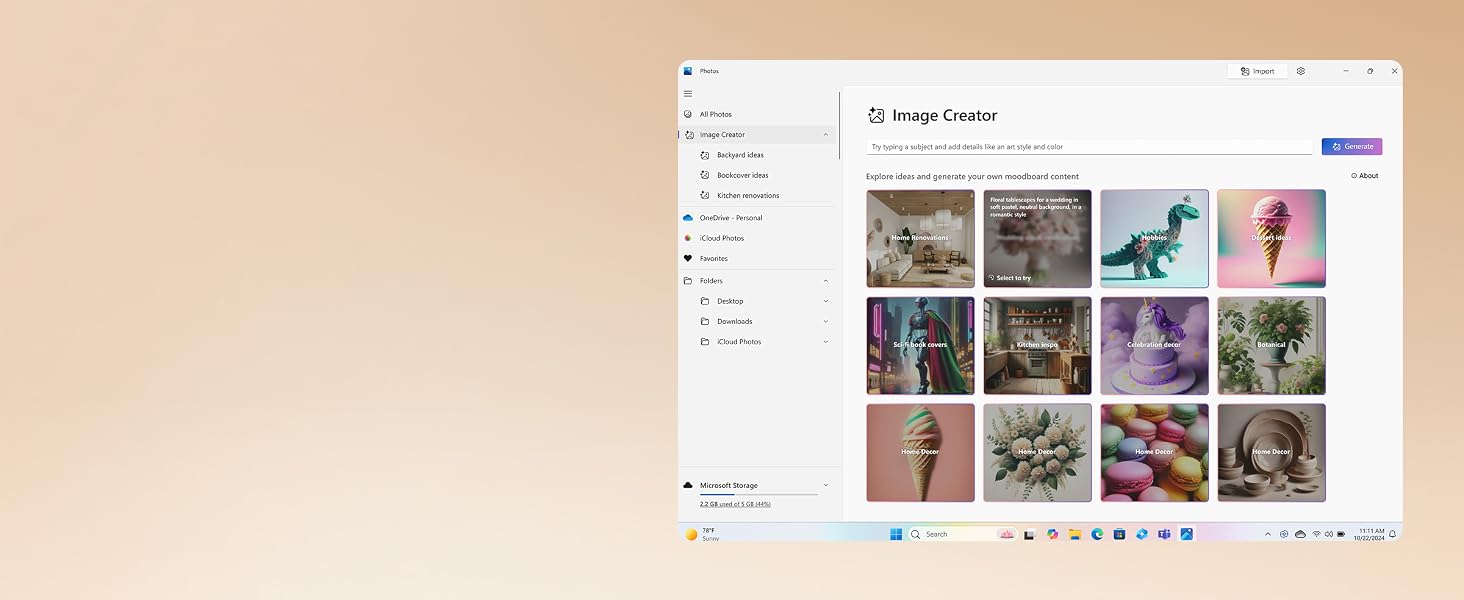The image size is (1464, 600).
Task: Select the Kitchen inspo tile
Action: 1037,346
